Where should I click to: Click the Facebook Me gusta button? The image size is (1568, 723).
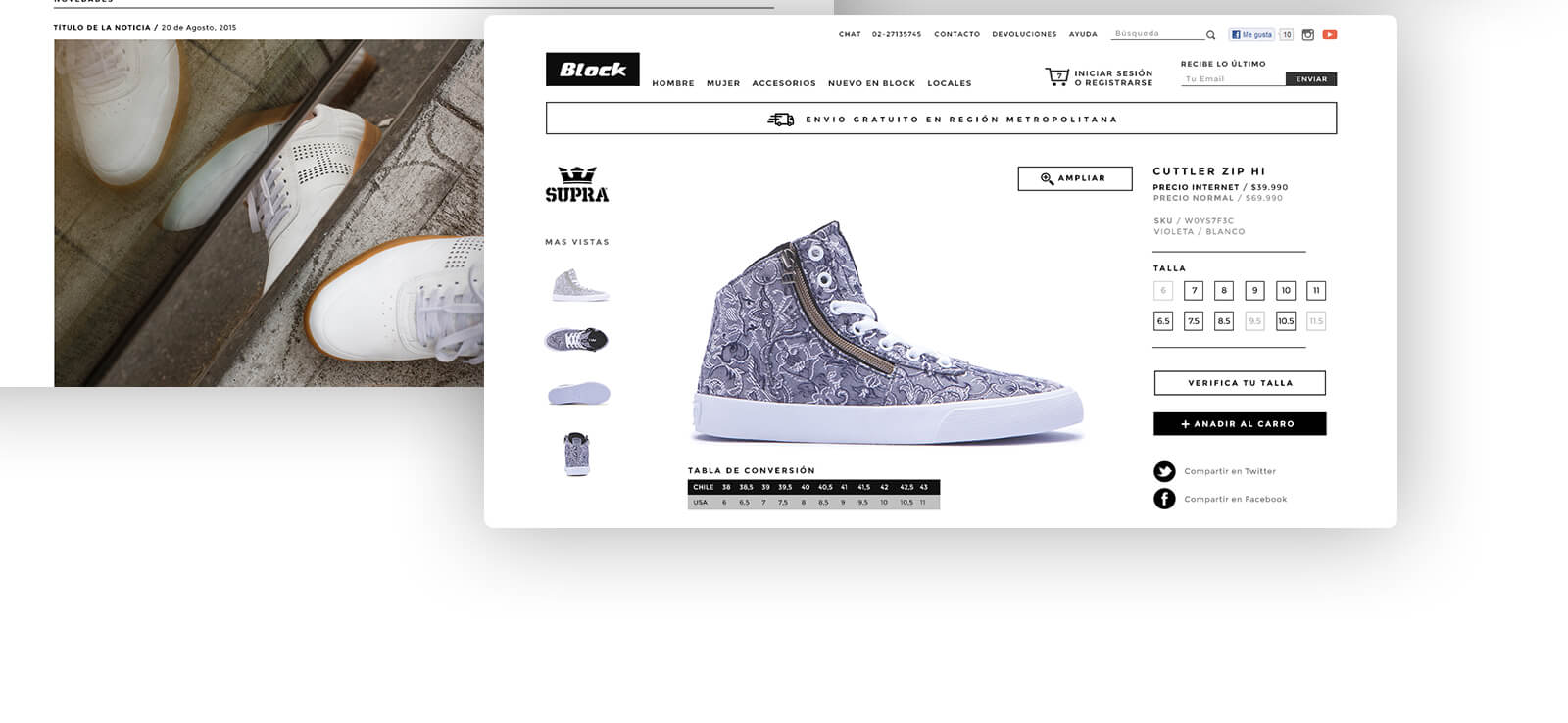click(x=1251, y=34)
